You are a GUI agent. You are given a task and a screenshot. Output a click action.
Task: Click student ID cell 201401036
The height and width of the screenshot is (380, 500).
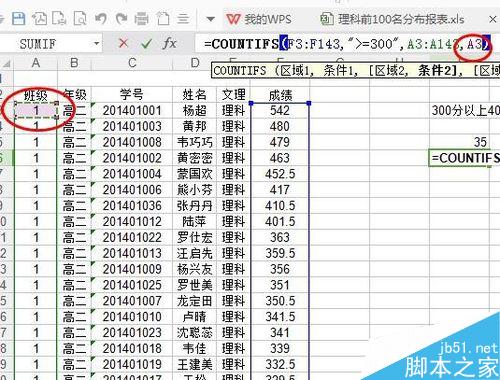[132, 206]
